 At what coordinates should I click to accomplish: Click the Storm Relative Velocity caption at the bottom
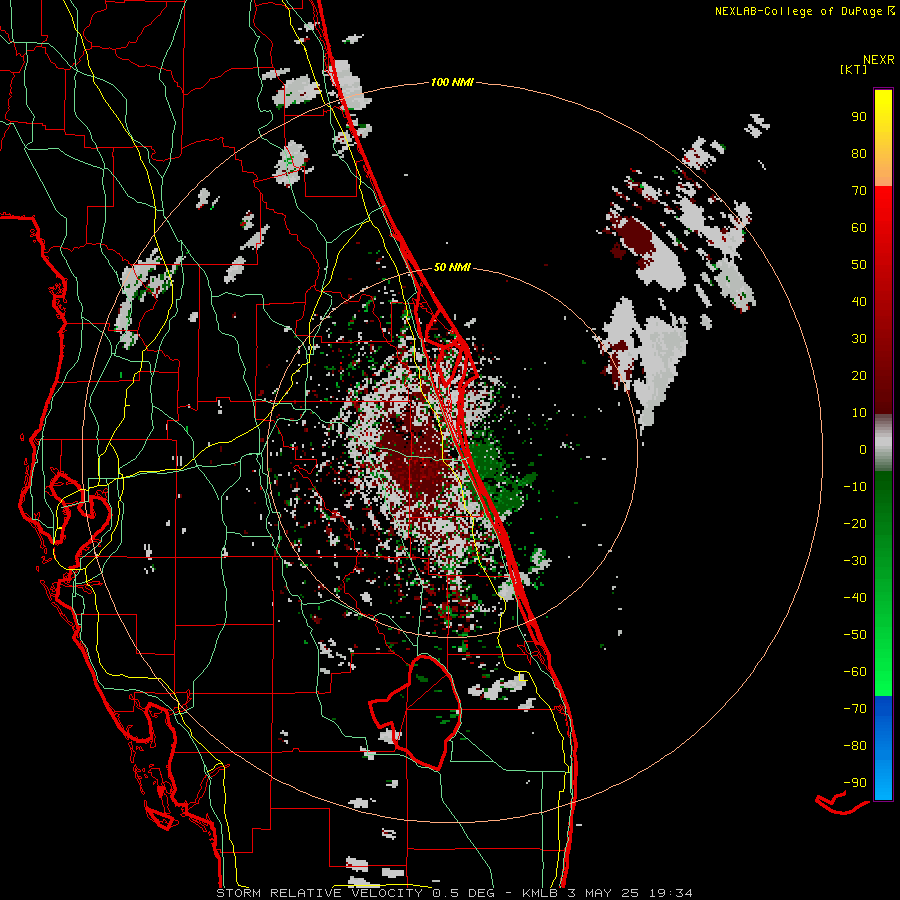tap(454, 893)
